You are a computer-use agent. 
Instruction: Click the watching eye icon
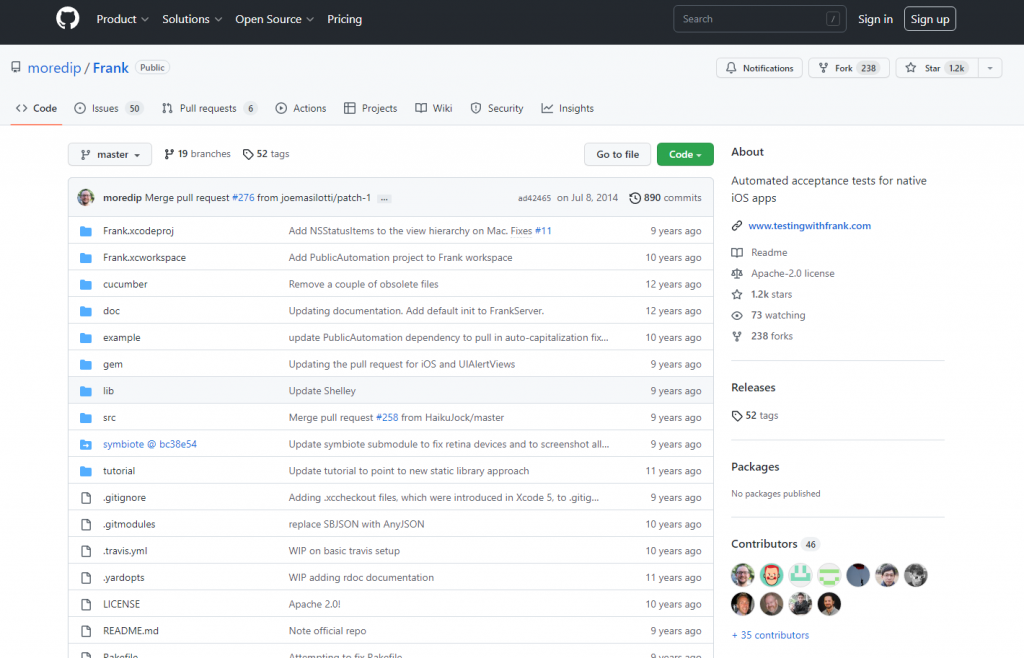click(737, 315)
